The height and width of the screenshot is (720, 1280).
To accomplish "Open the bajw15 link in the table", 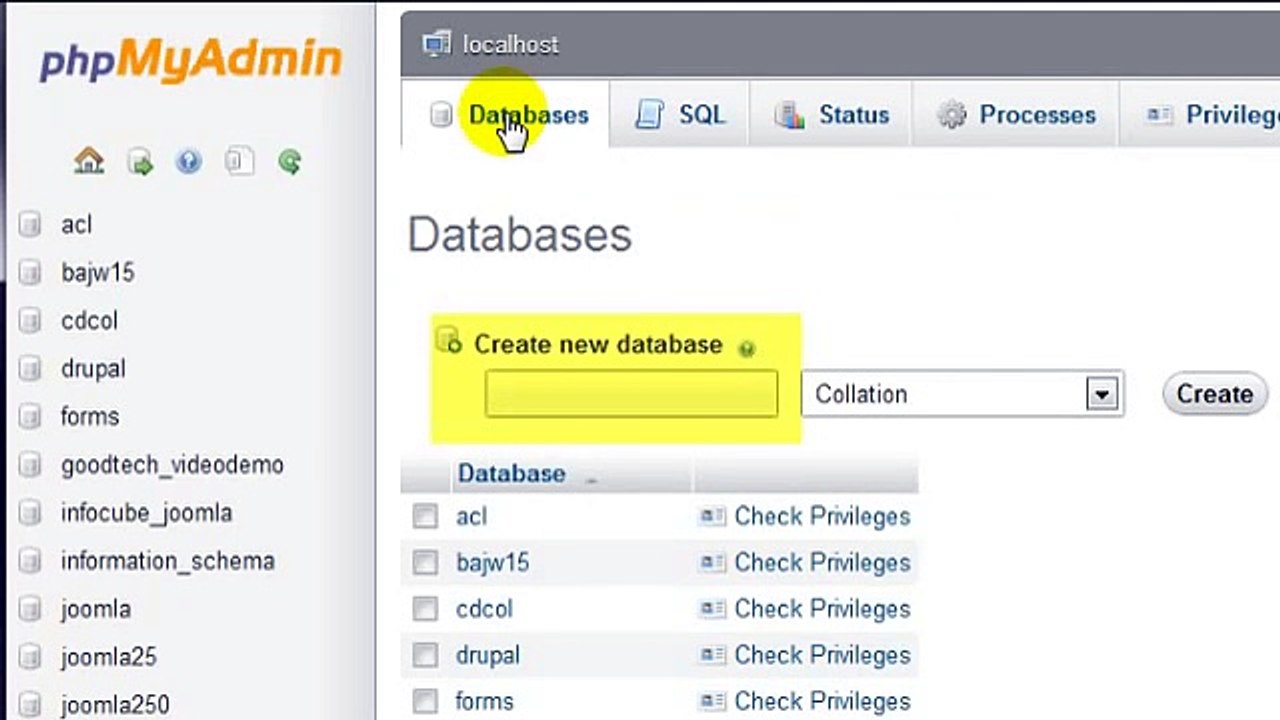I will tap(492, 562).
